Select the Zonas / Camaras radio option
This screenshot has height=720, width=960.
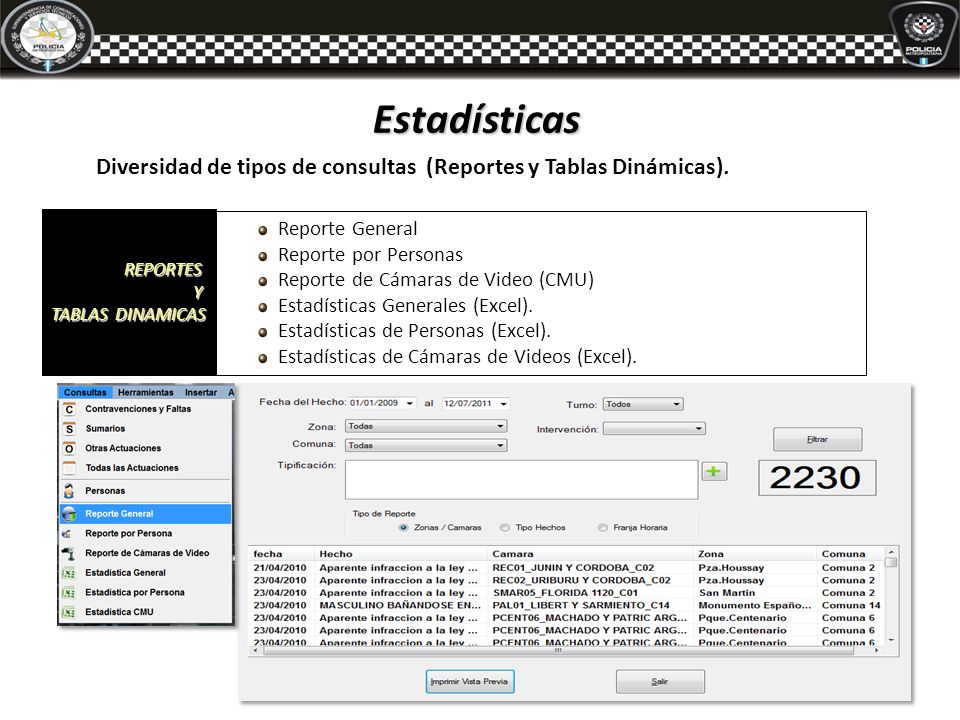[403, 528]
